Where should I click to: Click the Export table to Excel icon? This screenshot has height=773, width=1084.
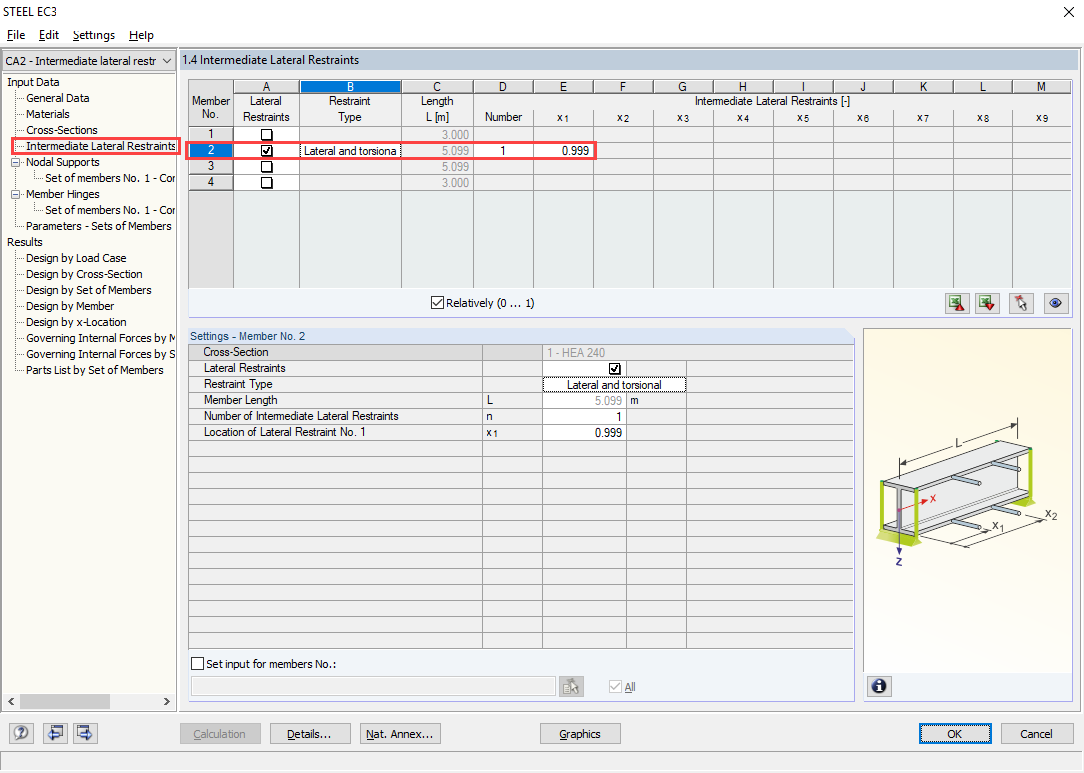[957, 303]
